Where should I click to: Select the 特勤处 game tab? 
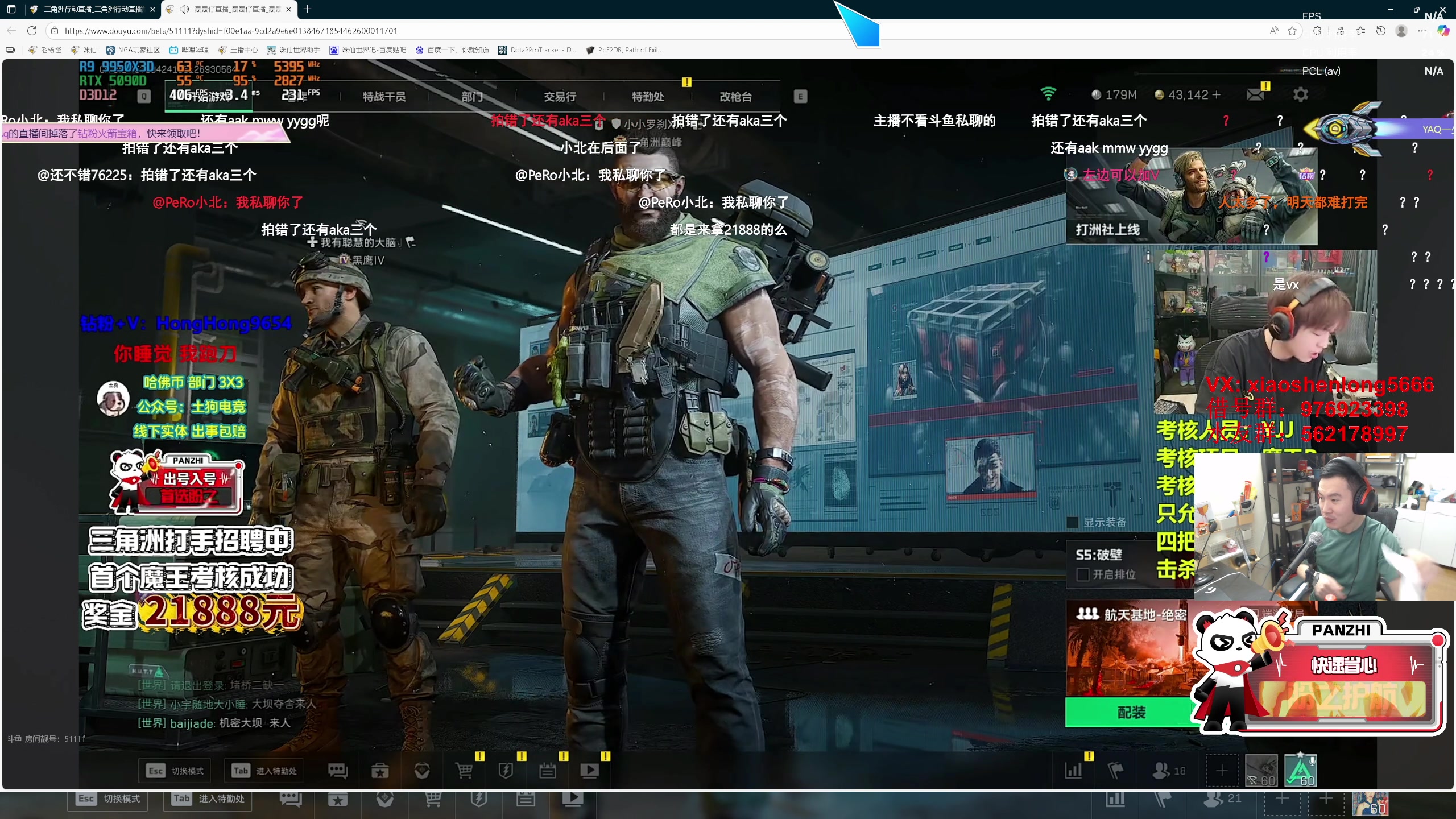[x=648, y=97]
